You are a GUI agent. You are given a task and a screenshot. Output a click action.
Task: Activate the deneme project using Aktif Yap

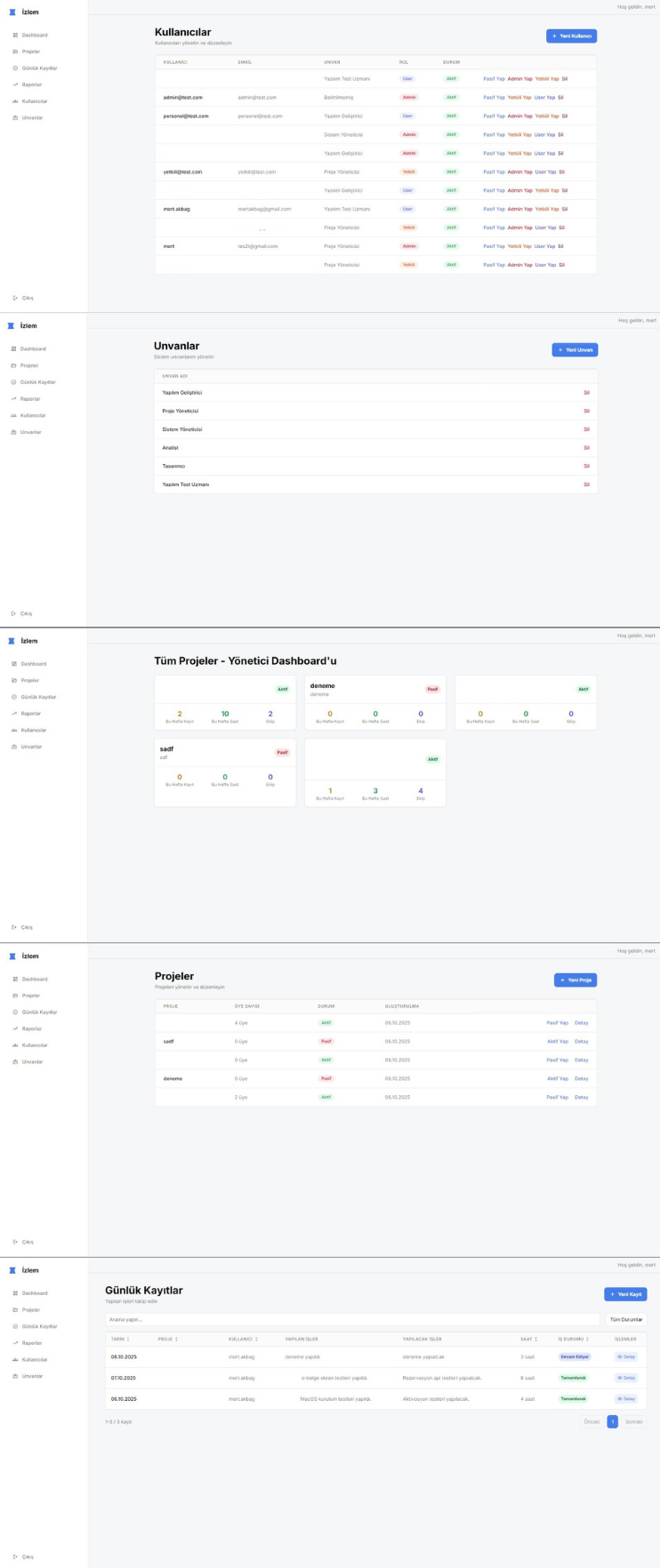click(557, 1078)
